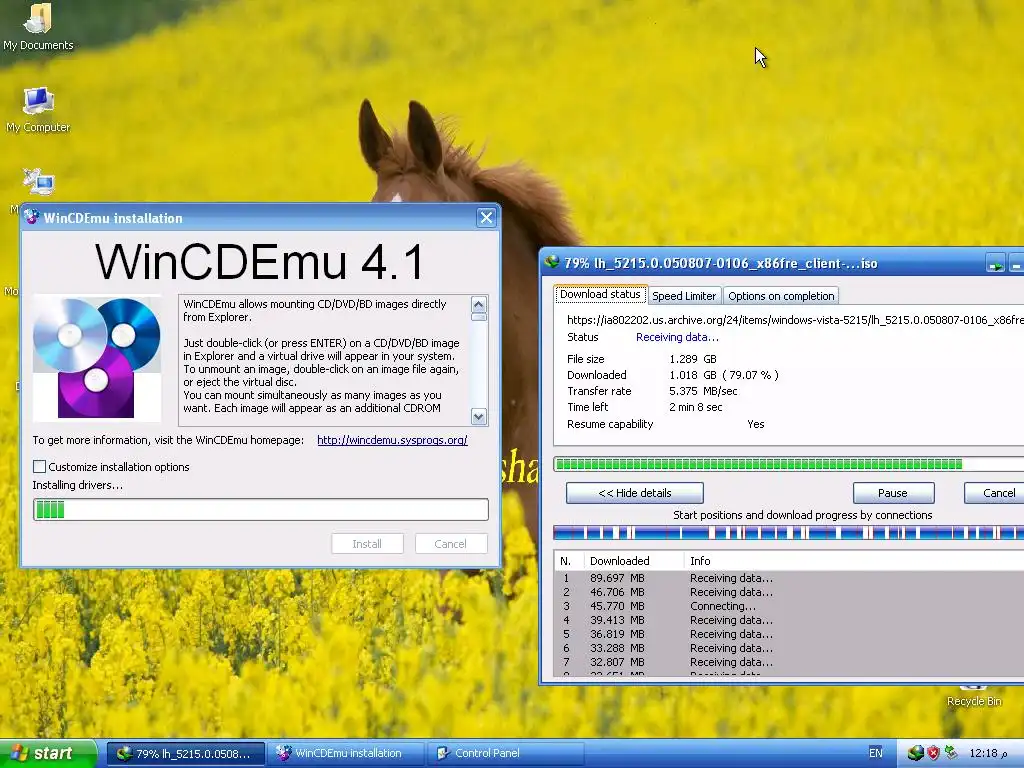Screen dimensions: 1024x768
Task: Click the 'Receiving data...' status value
Action: point(677,337)
